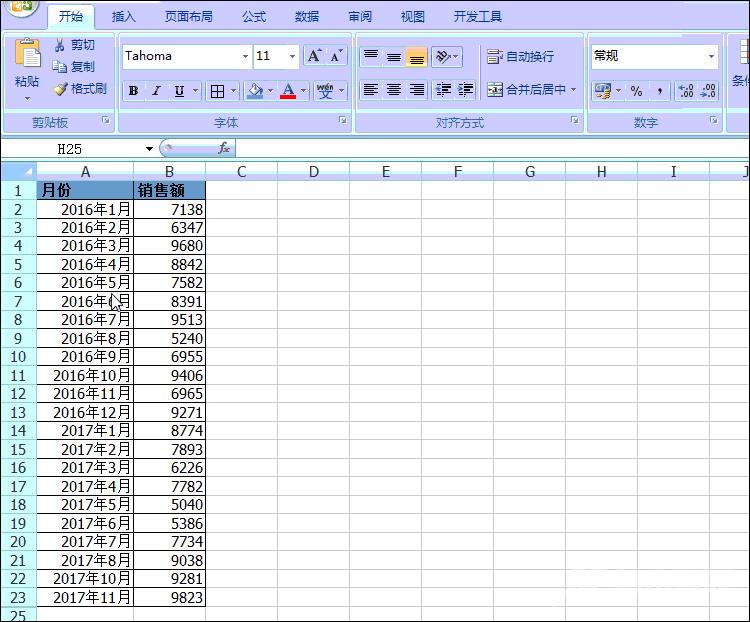Screen dimensions: 750x622
Task: Switch to the 插入 ribbon tab
Action: (x=124, y=17)
